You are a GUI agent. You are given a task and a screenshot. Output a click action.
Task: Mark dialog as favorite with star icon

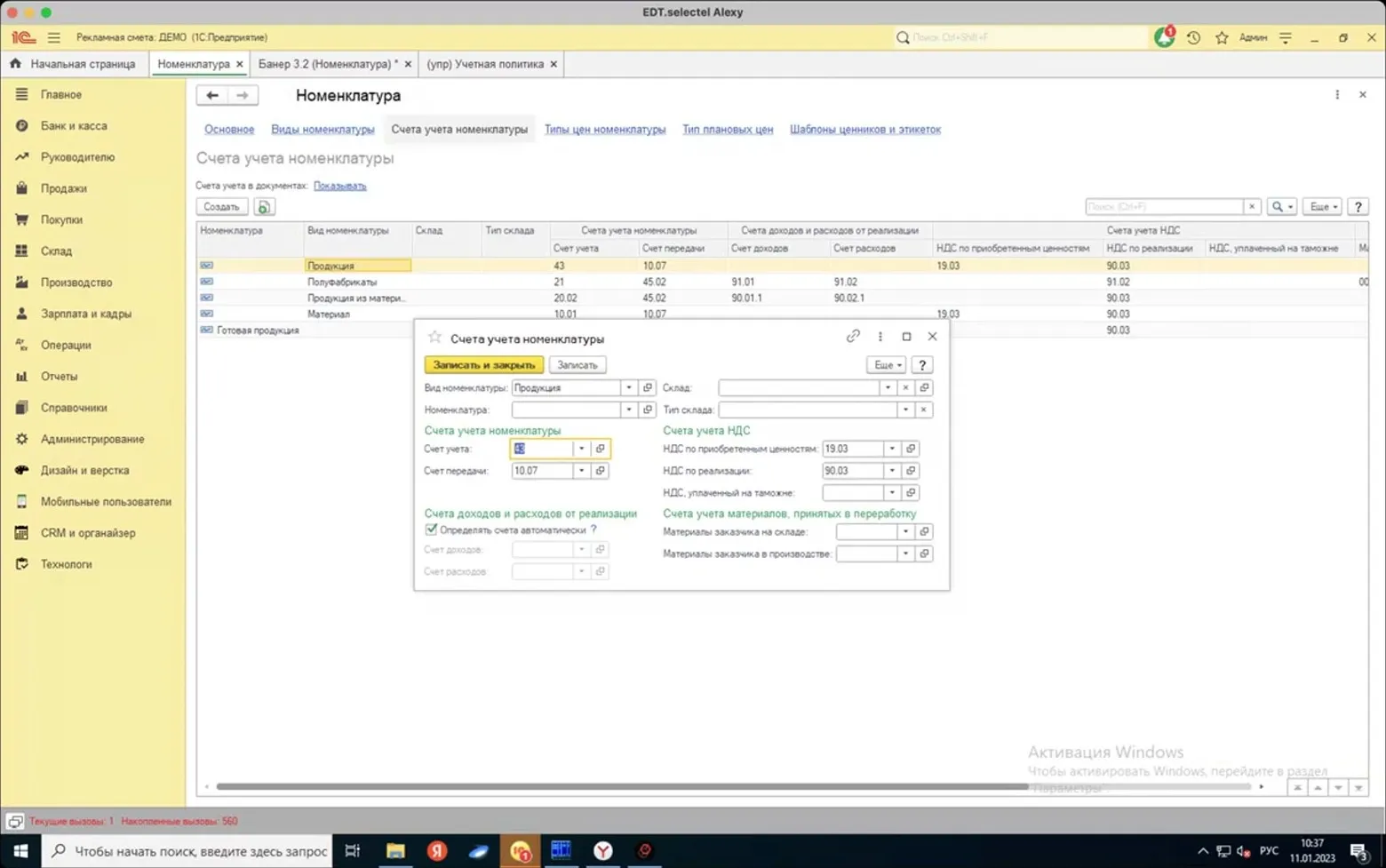(434, 338)
